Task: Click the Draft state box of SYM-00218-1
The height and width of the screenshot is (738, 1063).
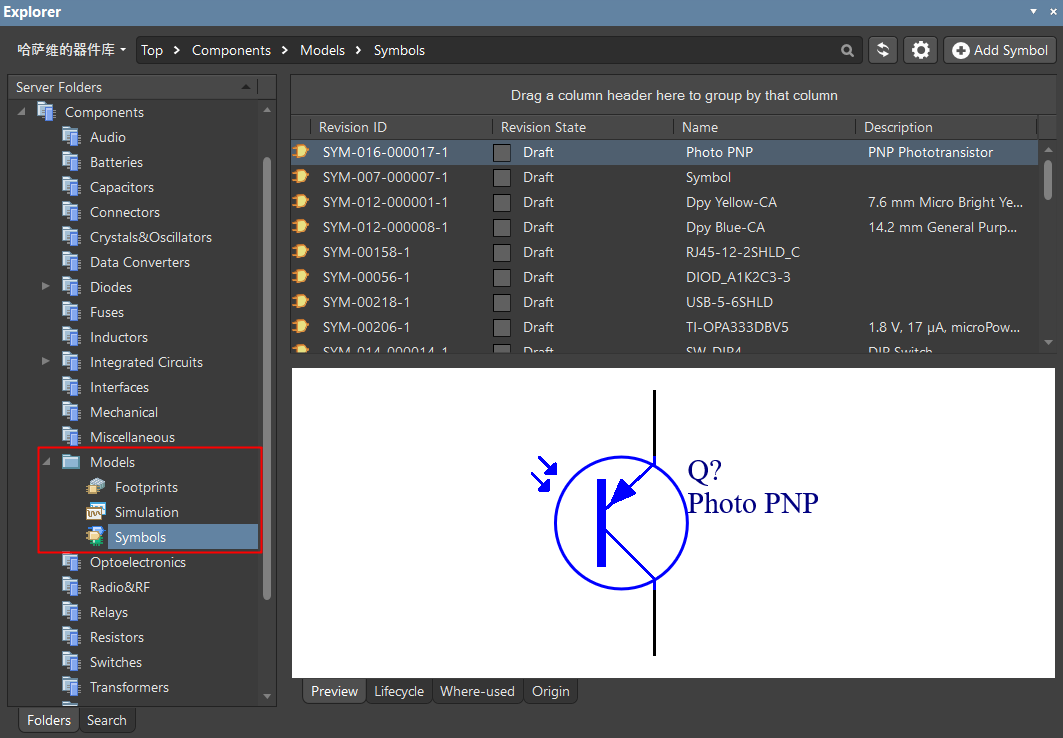Action: point(502,303)
